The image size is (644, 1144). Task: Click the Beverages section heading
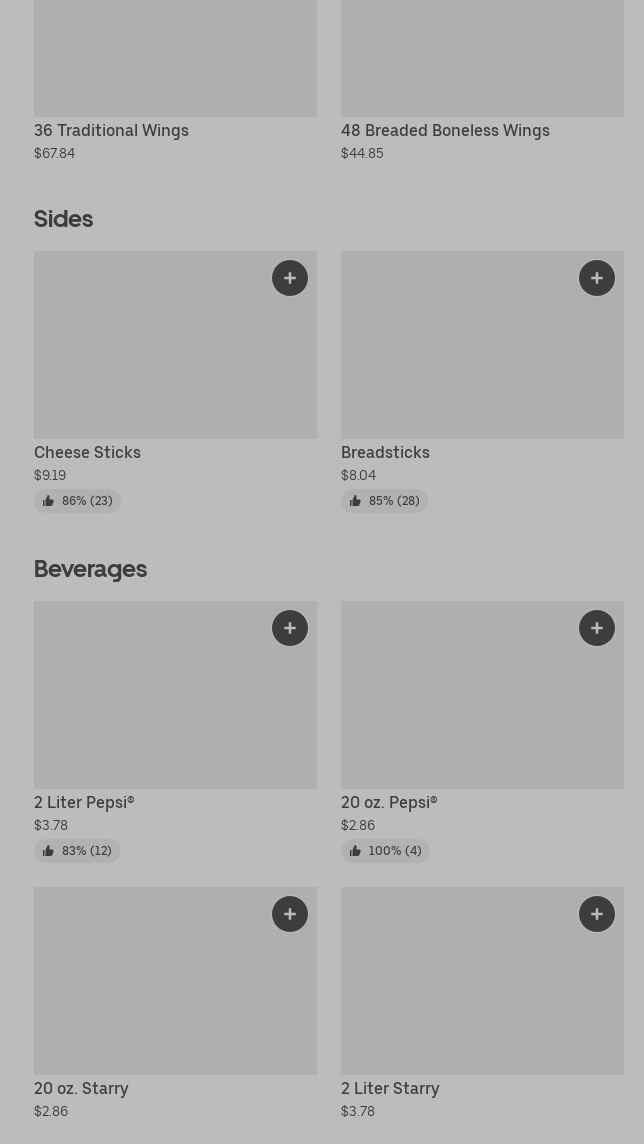tap(90, 568)
